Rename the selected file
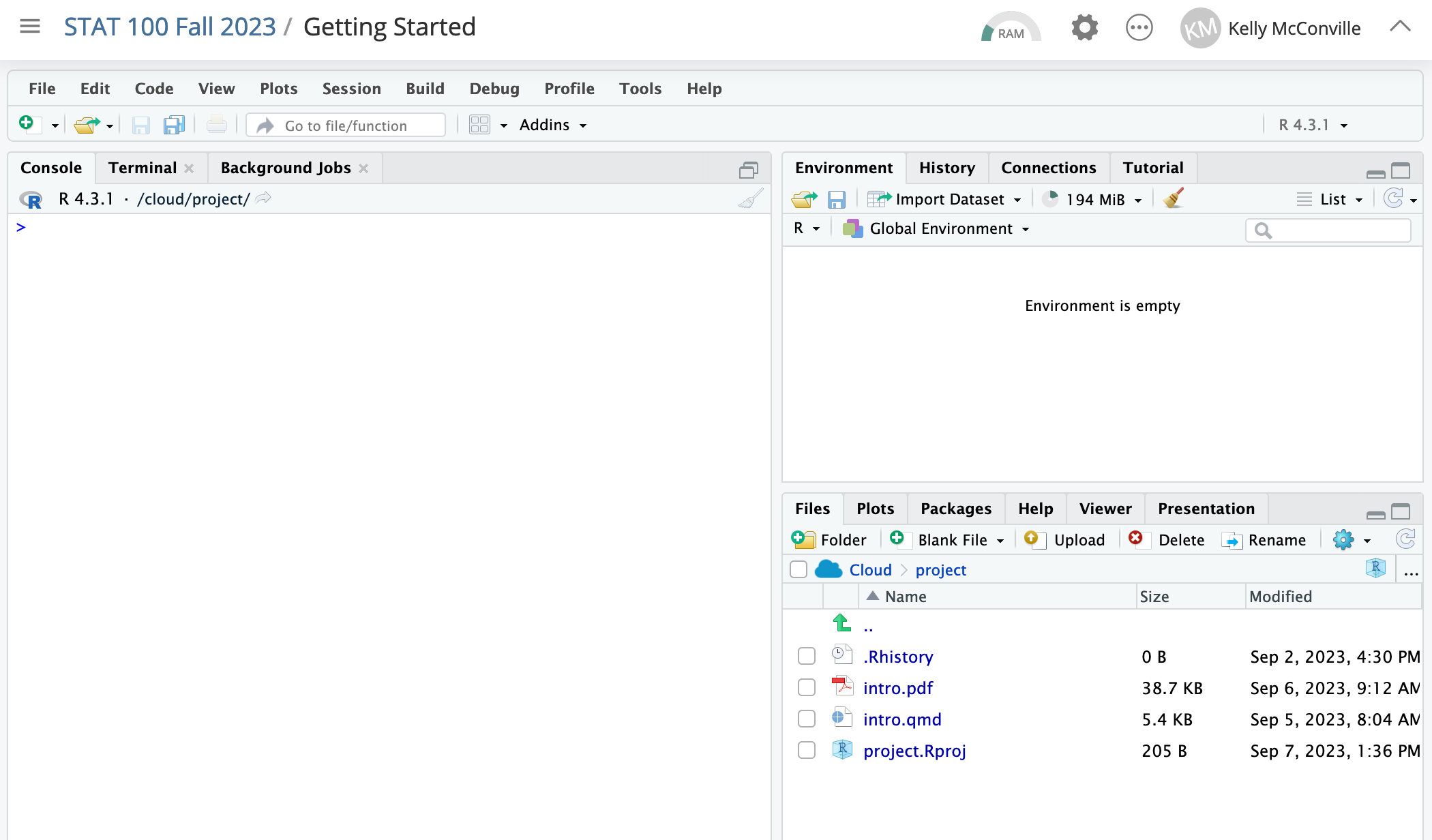1432x840 pixels. 1265,539
